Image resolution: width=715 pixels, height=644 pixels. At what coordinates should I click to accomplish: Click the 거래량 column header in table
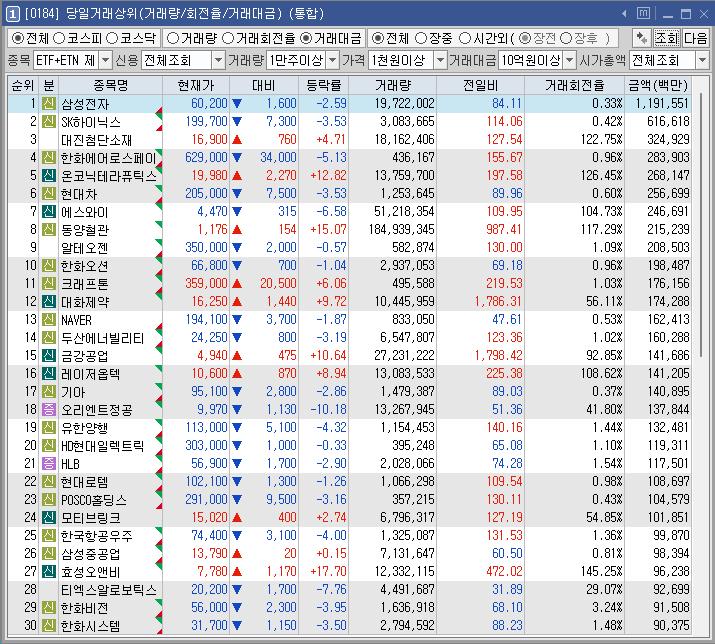click(x=393, y=85)
